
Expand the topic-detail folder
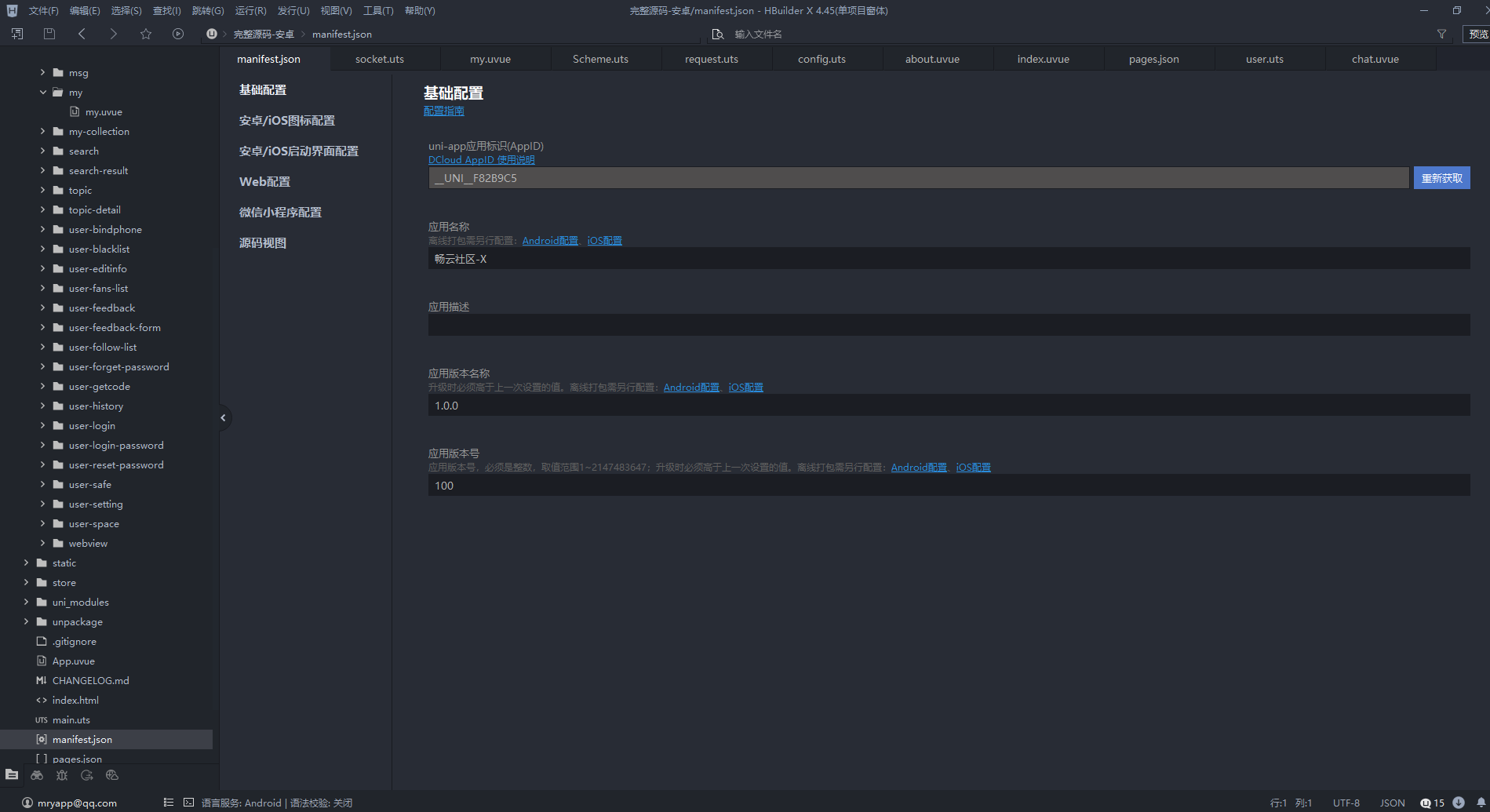pos(42,209)
